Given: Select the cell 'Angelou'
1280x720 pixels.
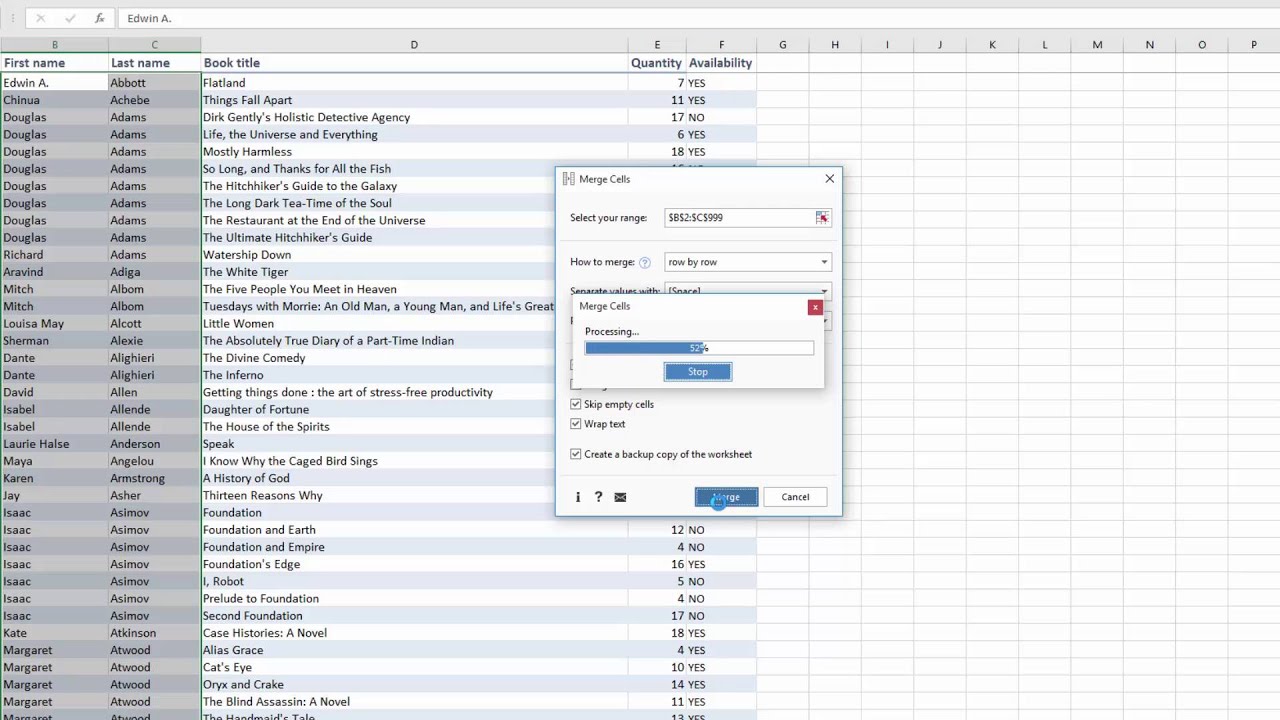Looking at the screenshot, I should coord(154,461).
